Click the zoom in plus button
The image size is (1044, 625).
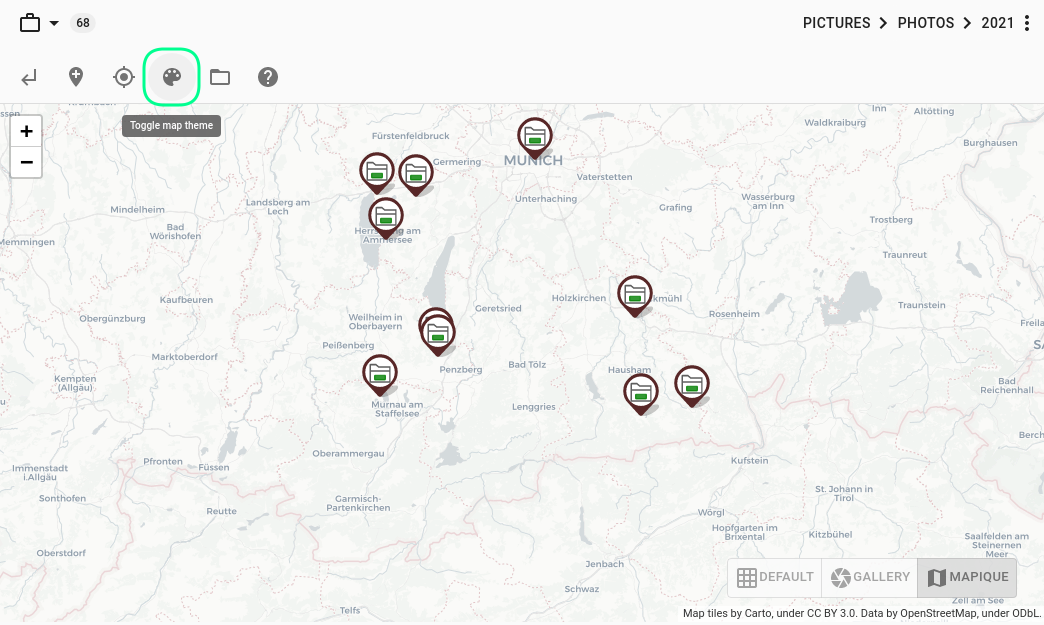[x=26, y=131]
